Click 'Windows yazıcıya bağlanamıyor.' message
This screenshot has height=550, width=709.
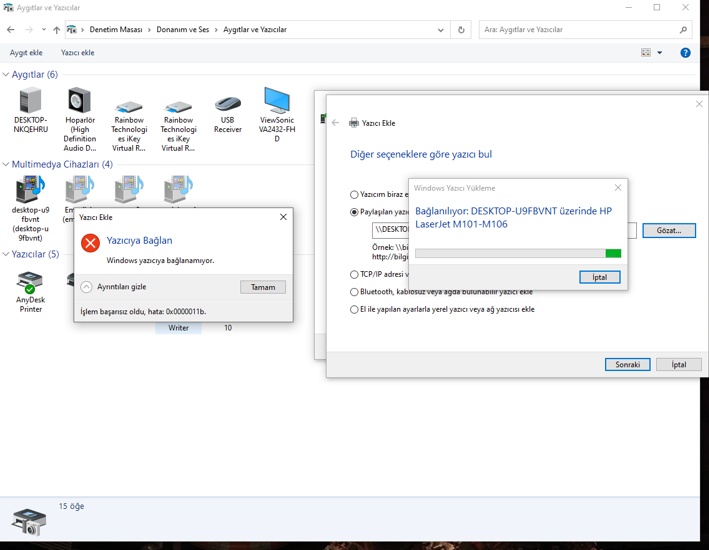pyautogui.click(x=160, y=261)
